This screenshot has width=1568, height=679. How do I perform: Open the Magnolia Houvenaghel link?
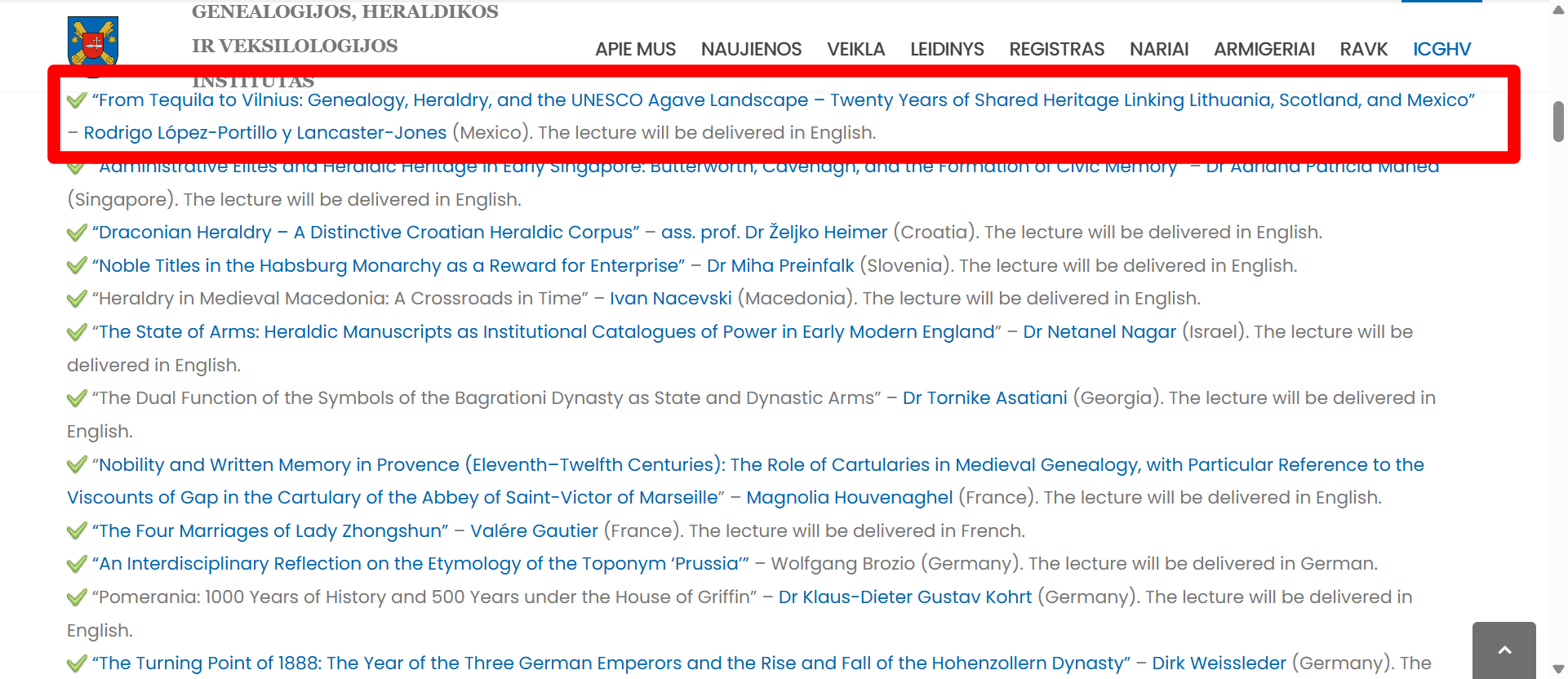849,497
